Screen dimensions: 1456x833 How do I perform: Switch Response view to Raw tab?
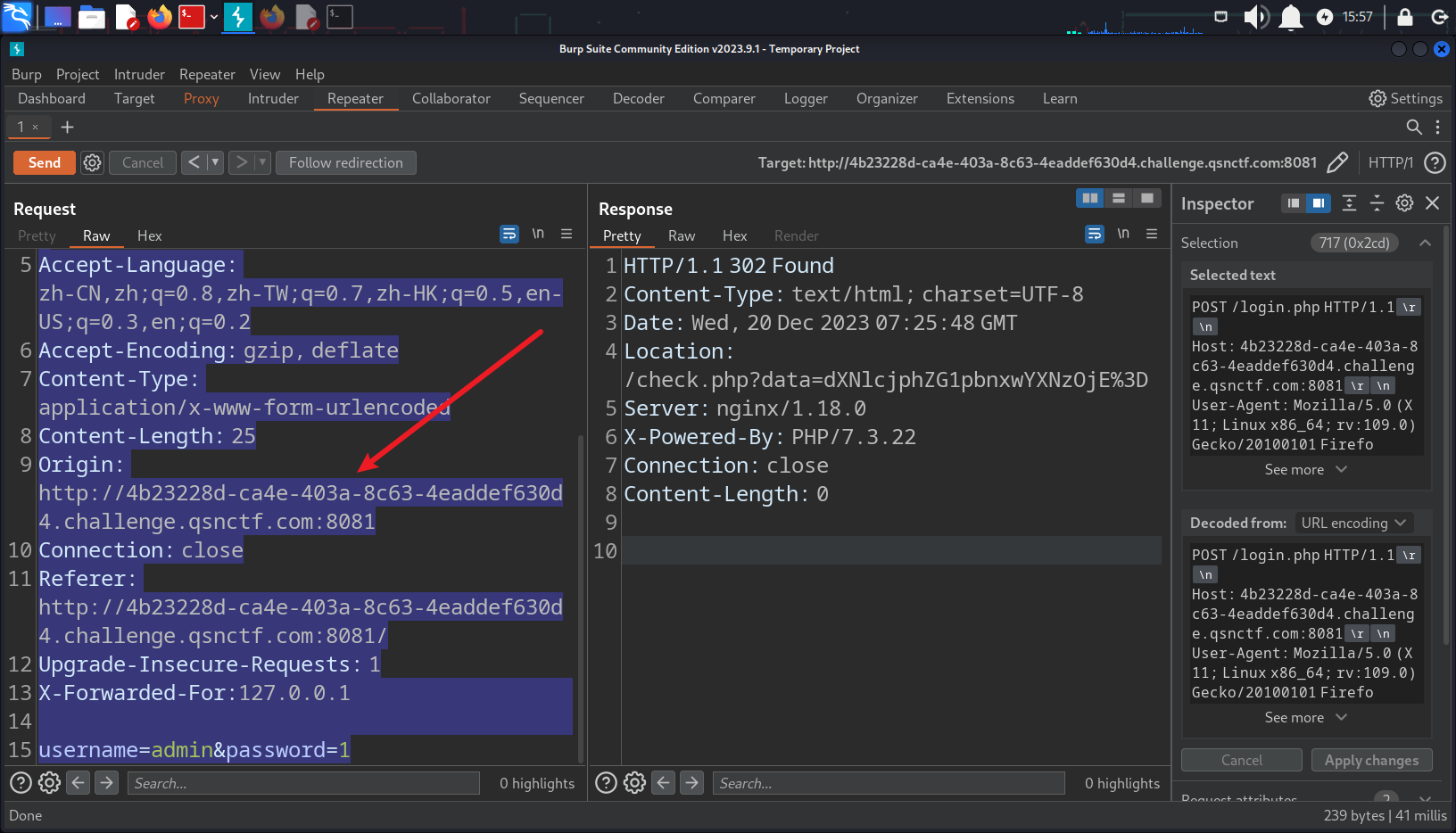click(x=682, y=235)
